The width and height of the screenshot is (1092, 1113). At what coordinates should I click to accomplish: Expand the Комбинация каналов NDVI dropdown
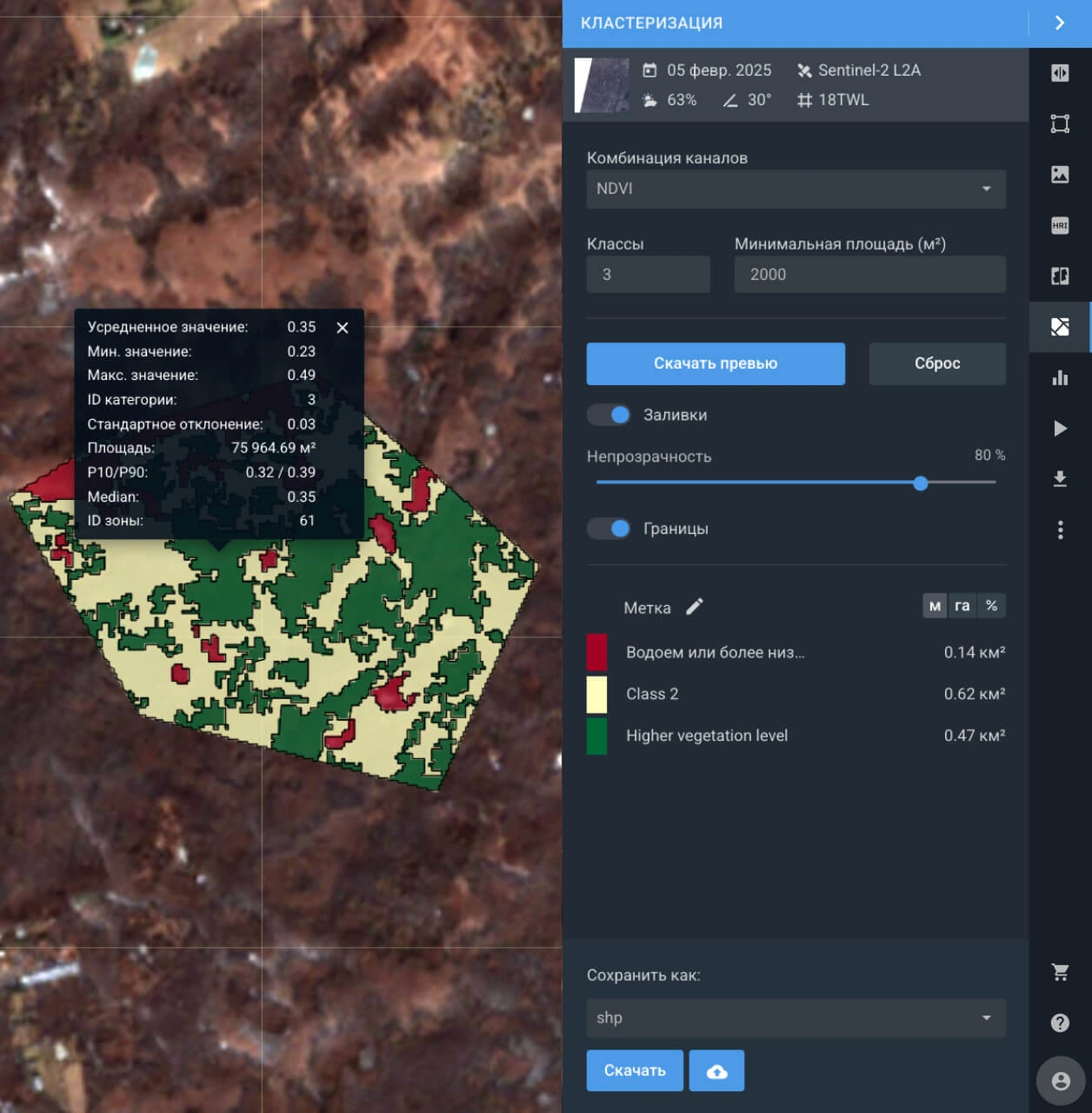click(796, 189)
